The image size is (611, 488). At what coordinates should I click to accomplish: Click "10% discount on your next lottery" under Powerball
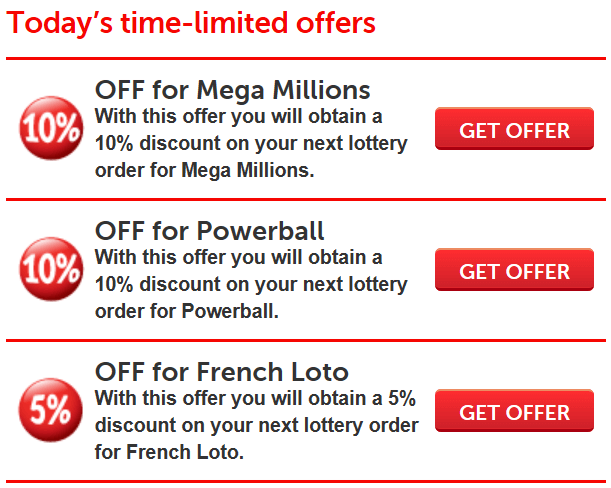[251, 285]
